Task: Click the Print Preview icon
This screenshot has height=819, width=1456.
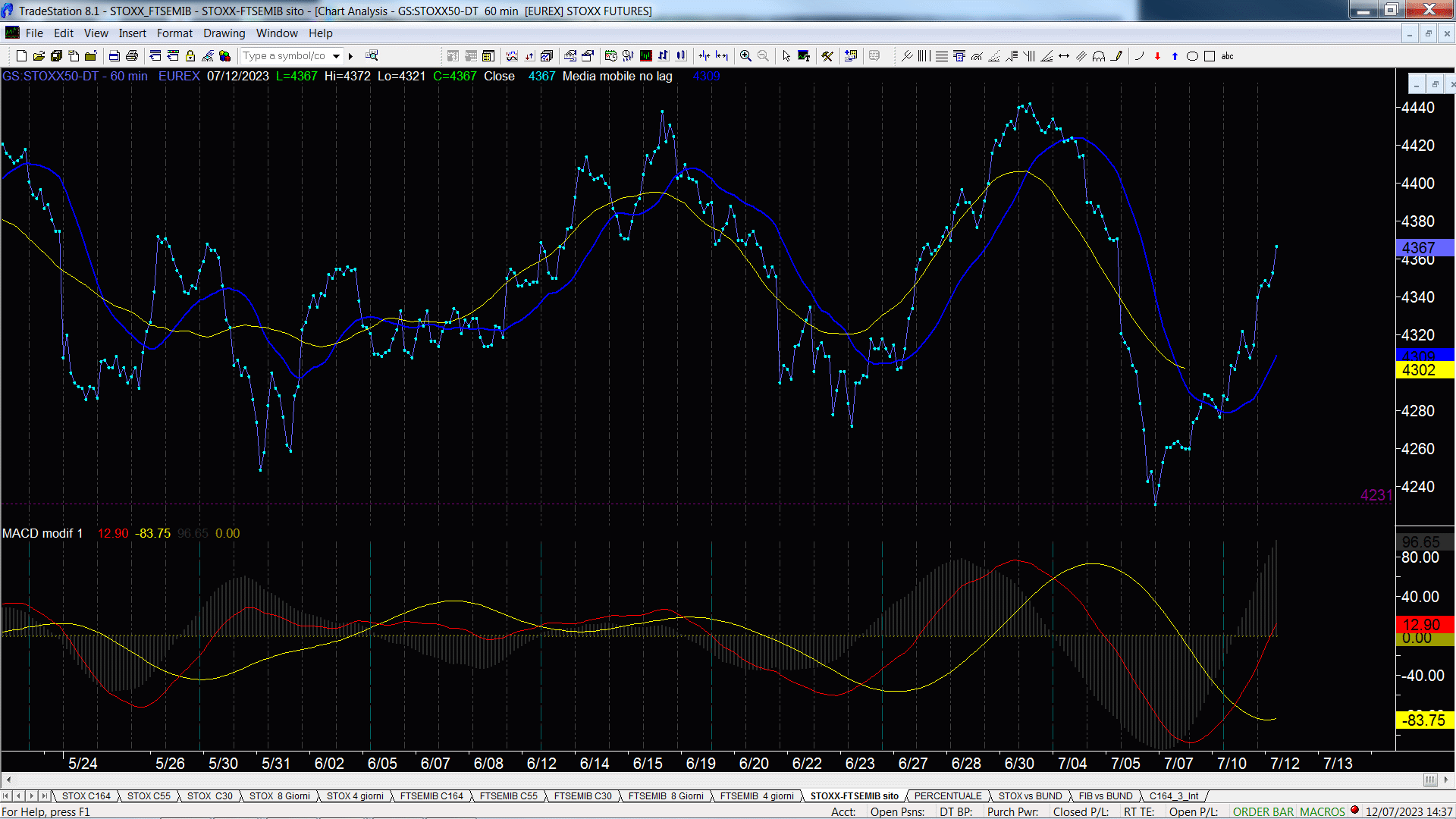Action: click(114, 55)
